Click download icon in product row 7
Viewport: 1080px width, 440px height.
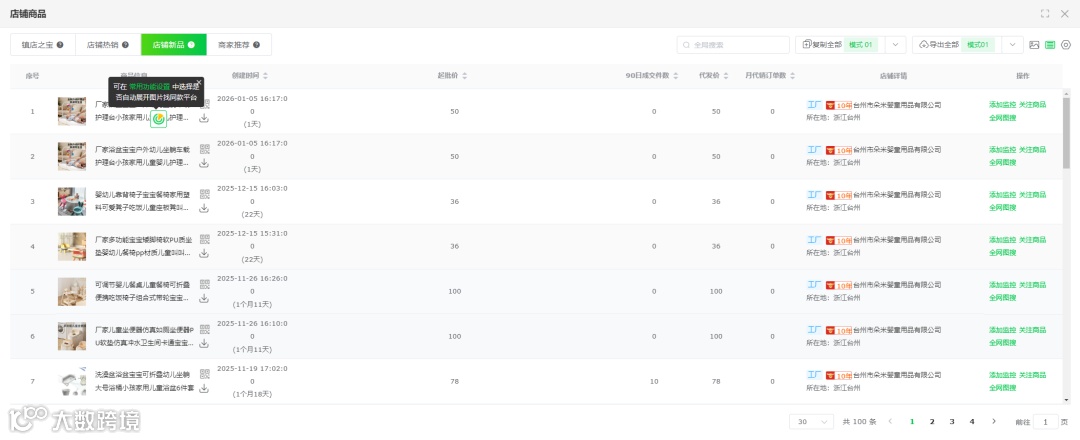(204, 388)
